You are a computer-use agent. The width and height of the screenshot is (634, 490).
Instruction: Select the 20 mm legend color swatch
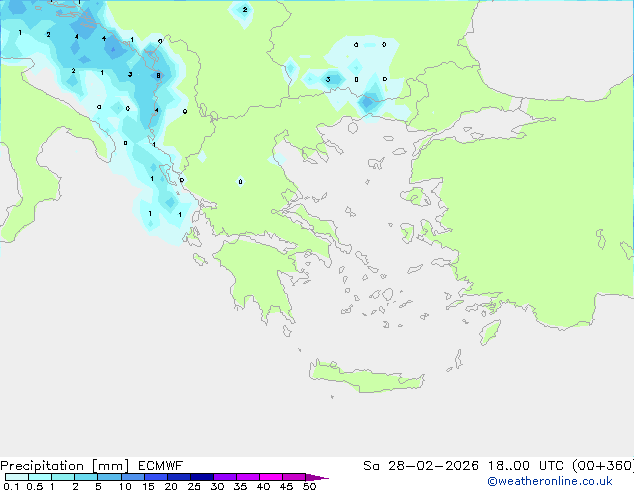pyautogui.click(x=178, y=477)
